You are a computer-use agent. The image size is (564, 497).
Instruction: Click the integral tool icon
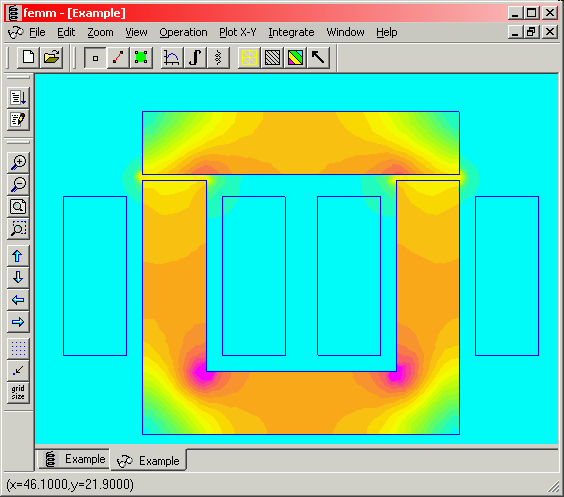195,58
